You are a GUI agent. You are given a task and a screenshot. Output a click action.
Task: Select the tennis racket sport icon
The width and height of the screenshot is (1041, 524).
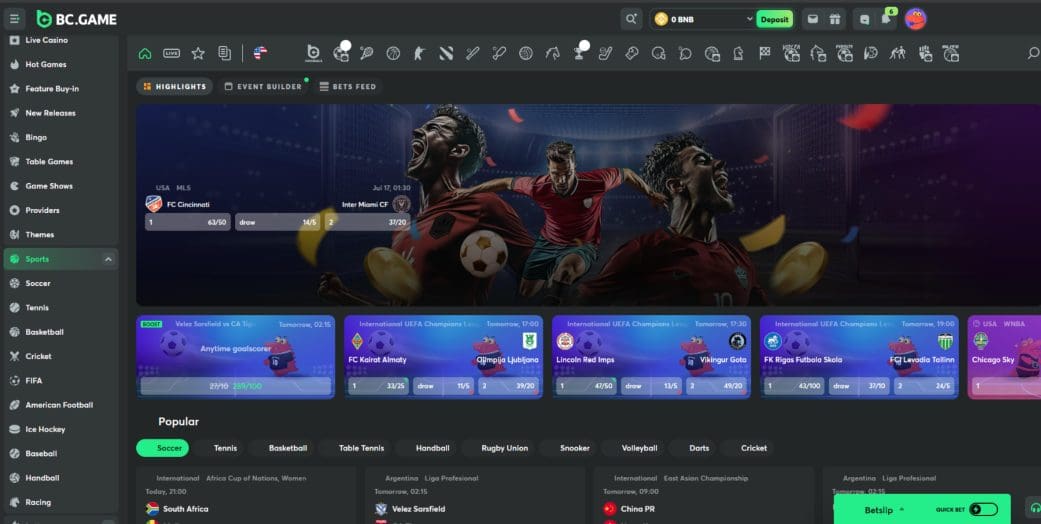tap(367, 53)
